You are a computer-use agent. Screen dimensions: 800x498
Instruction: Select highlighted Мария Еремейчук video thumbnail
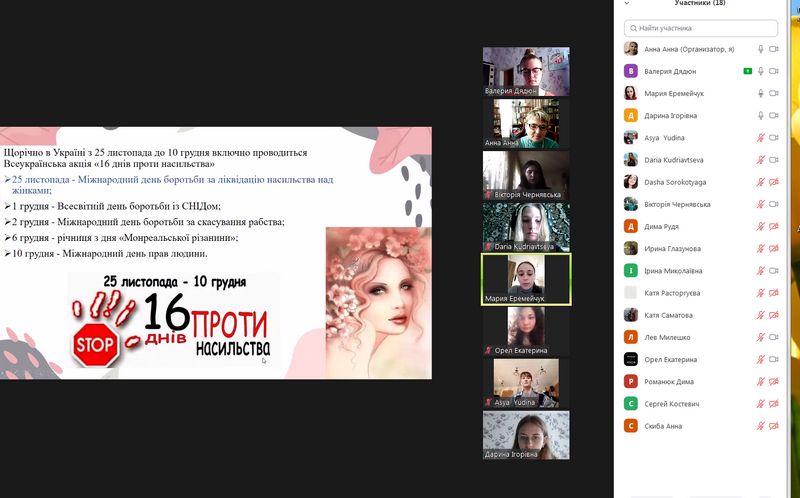[x=526, y=279]
